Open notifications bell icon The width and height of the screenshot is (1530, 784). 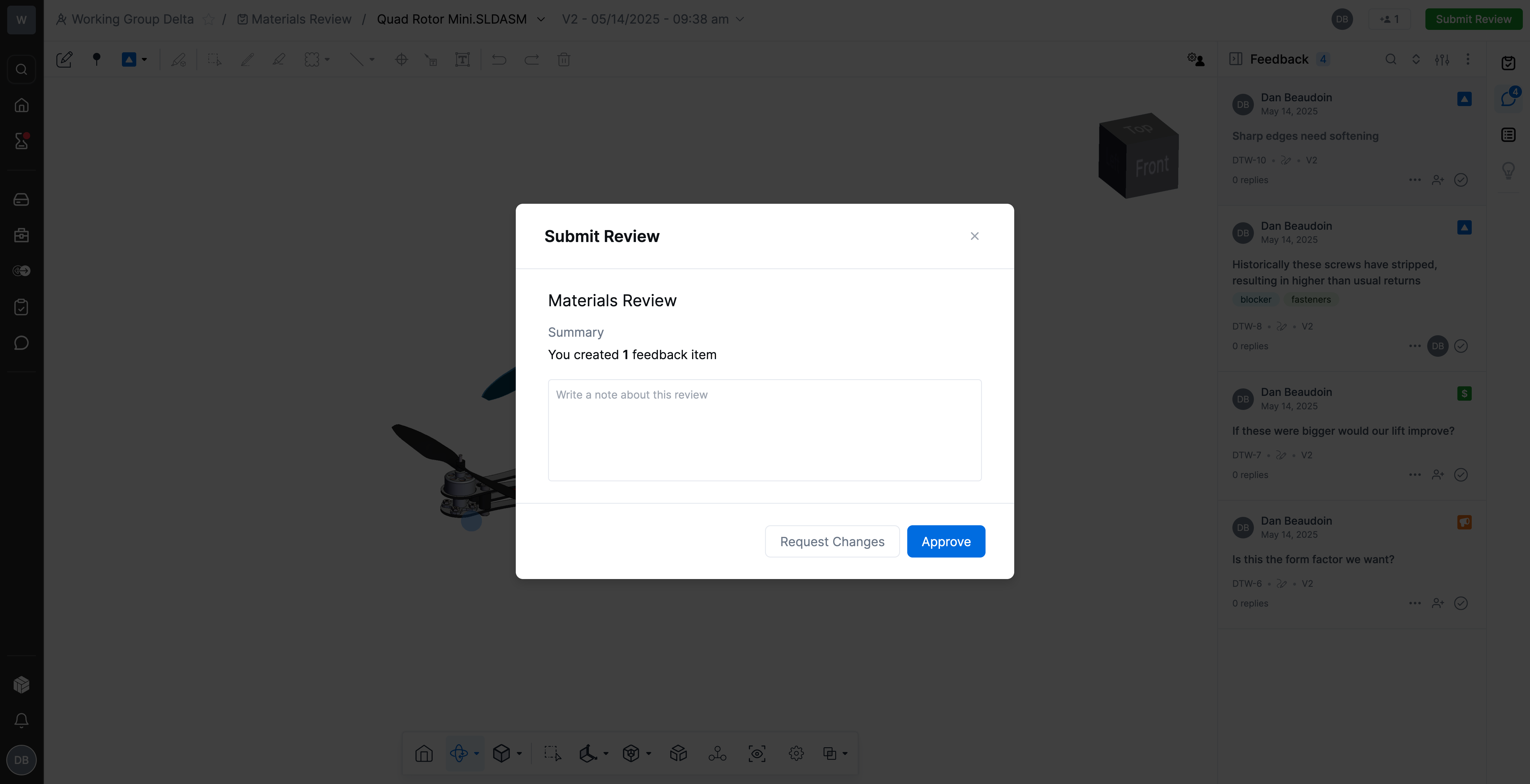point(22,720)
